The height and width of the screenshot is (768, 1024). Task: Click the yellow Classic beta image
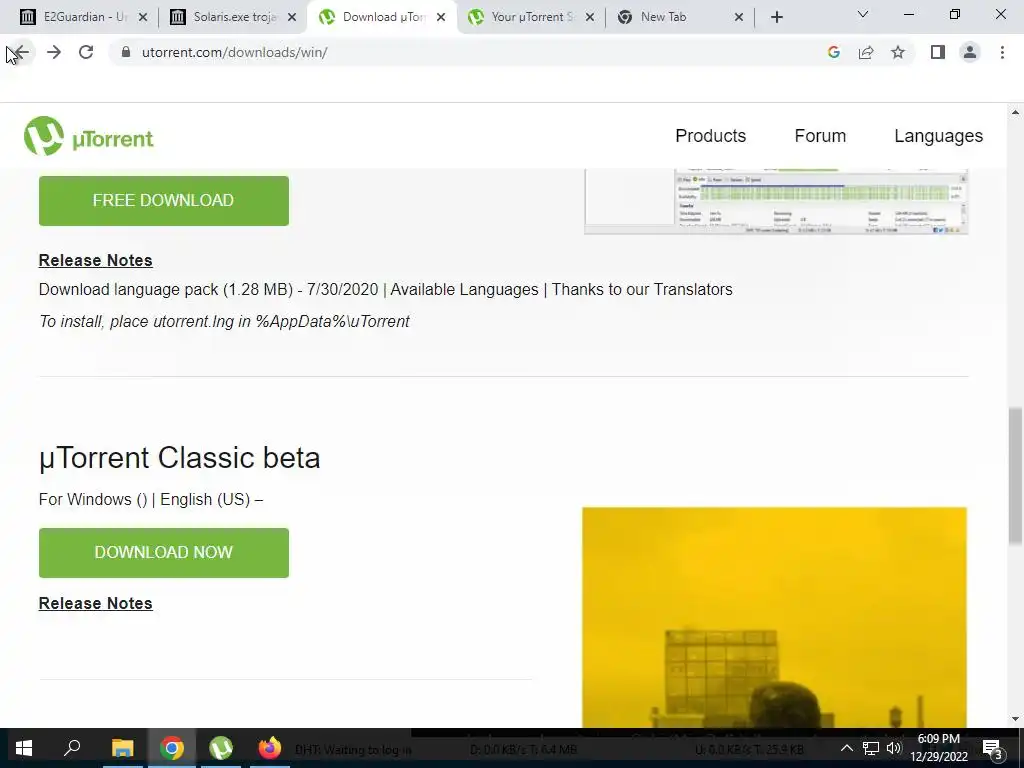(x=775, y=616)
